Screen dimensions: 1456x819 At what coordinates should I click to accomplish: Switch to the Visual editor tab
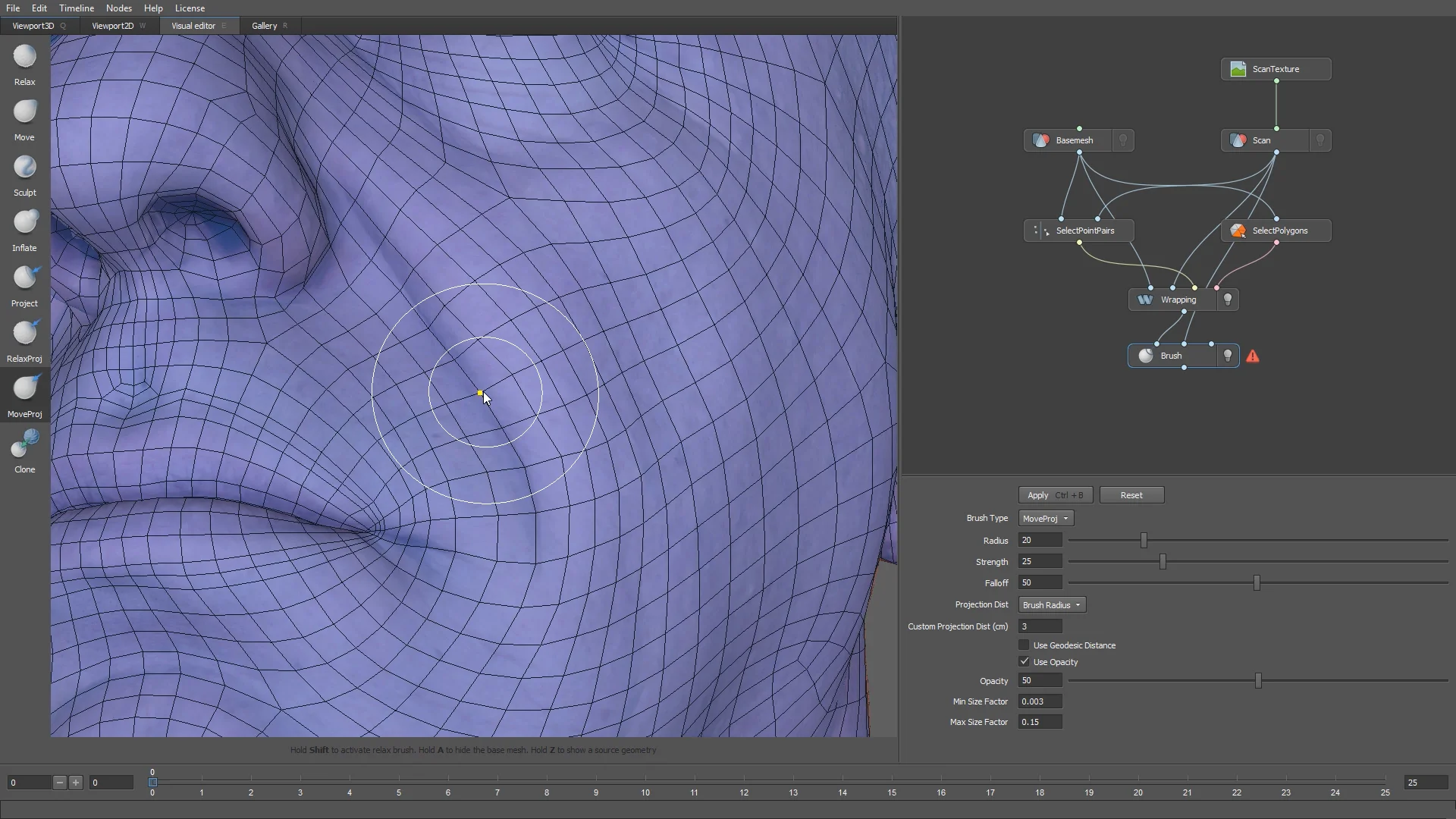[194, 25]
